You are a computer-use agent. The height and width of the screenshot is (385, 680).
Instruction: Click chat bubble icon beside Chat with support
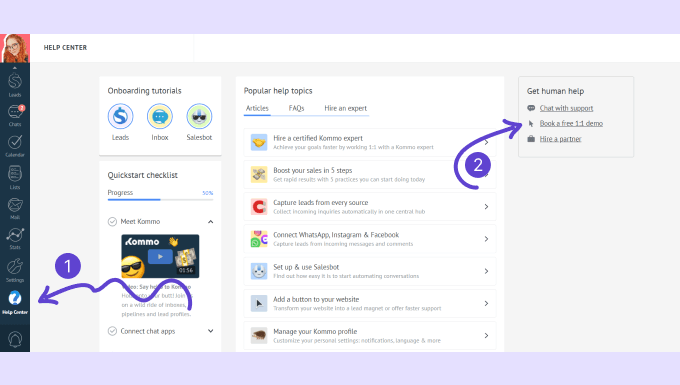[531, 108]
